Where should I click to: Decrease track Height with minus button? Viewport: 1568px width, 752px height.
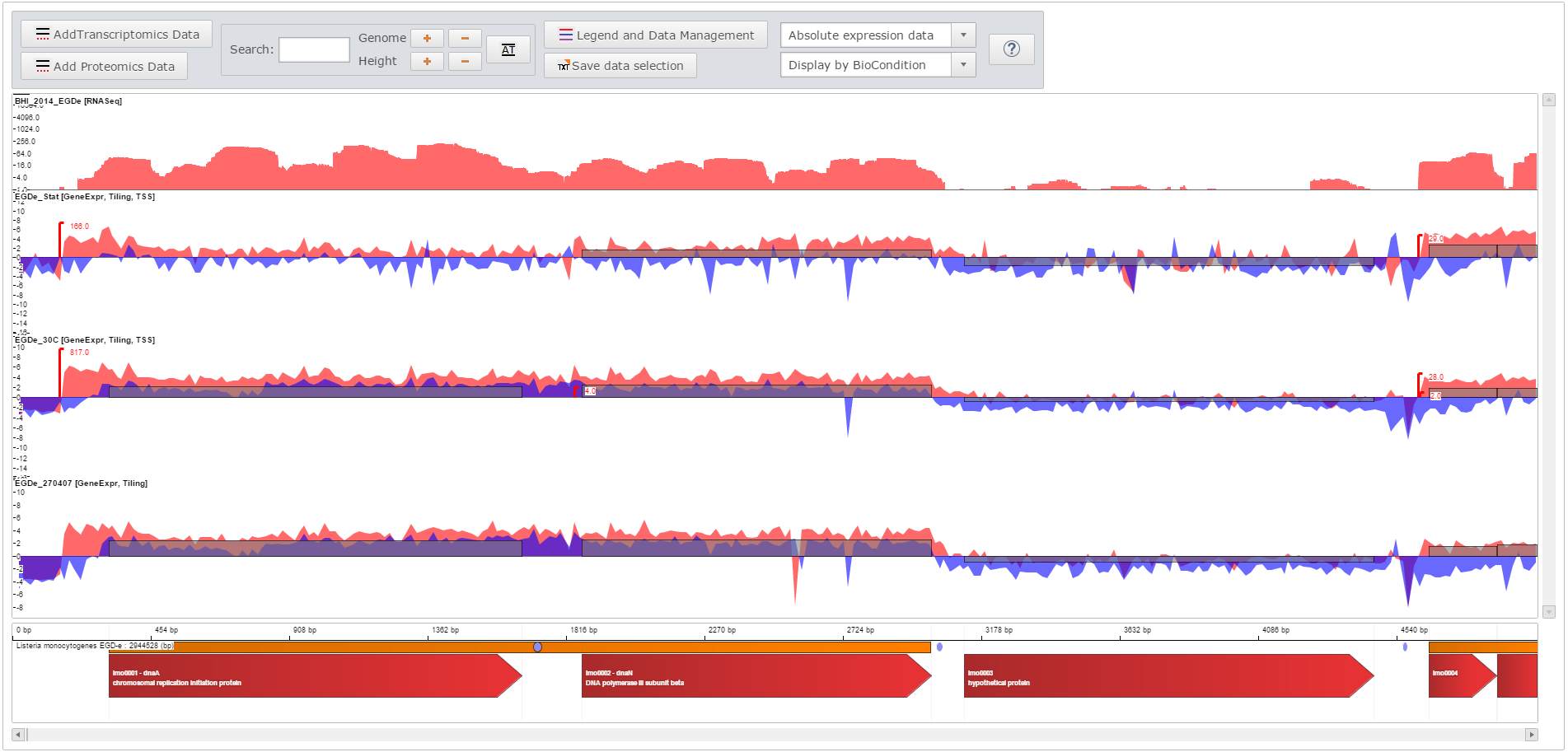[x=465, y=62]
